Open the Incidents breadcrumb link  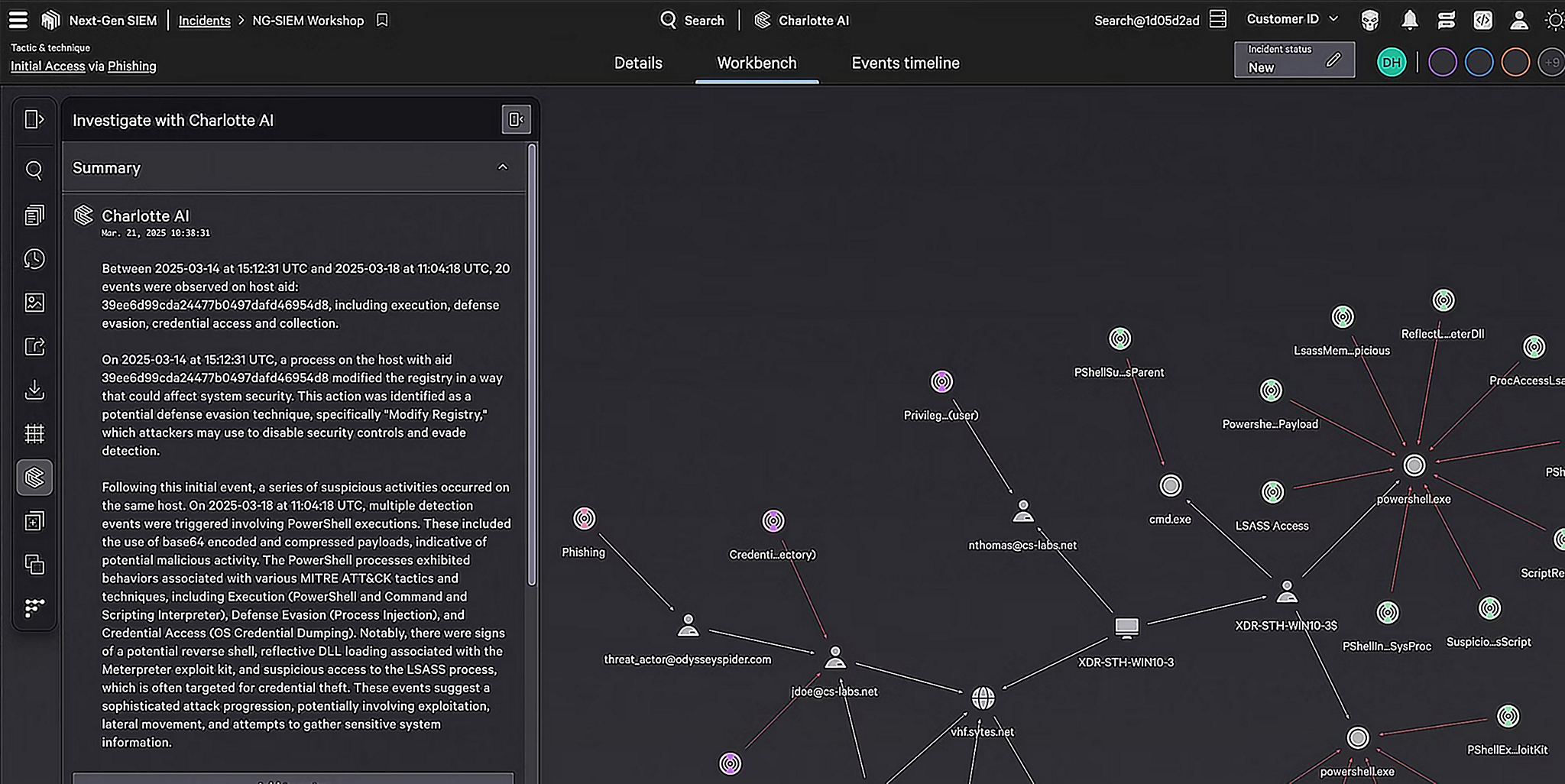[x=204, y=21]
